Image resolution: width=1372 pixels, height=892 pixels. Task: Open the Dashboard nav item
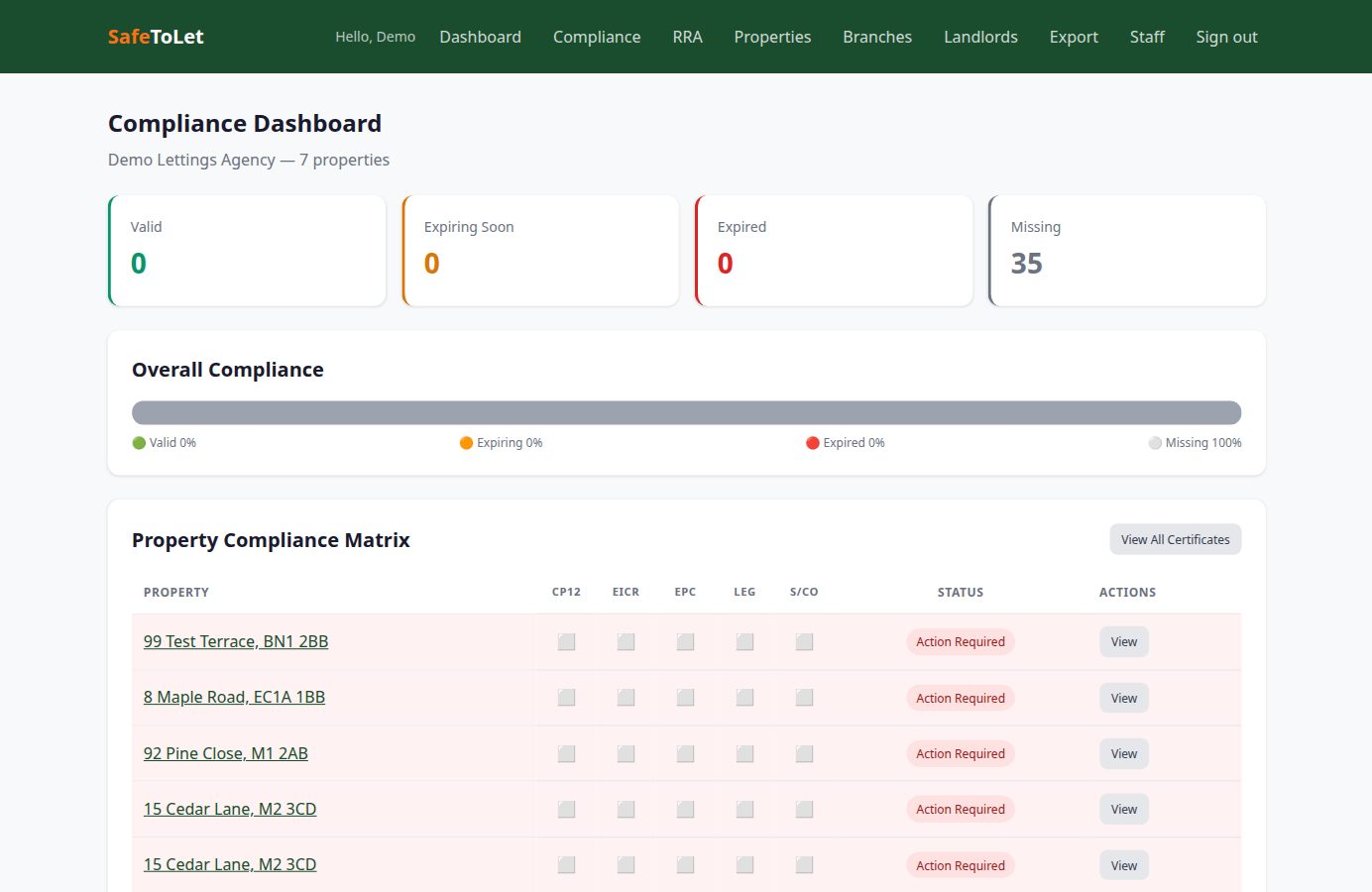[480, 37]
